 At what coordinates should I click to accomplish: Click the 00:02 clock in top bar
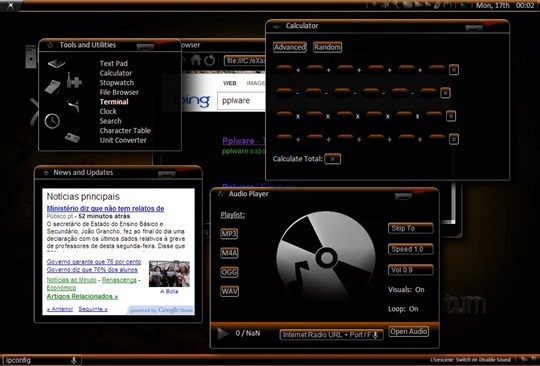click(x=525, y=5)
